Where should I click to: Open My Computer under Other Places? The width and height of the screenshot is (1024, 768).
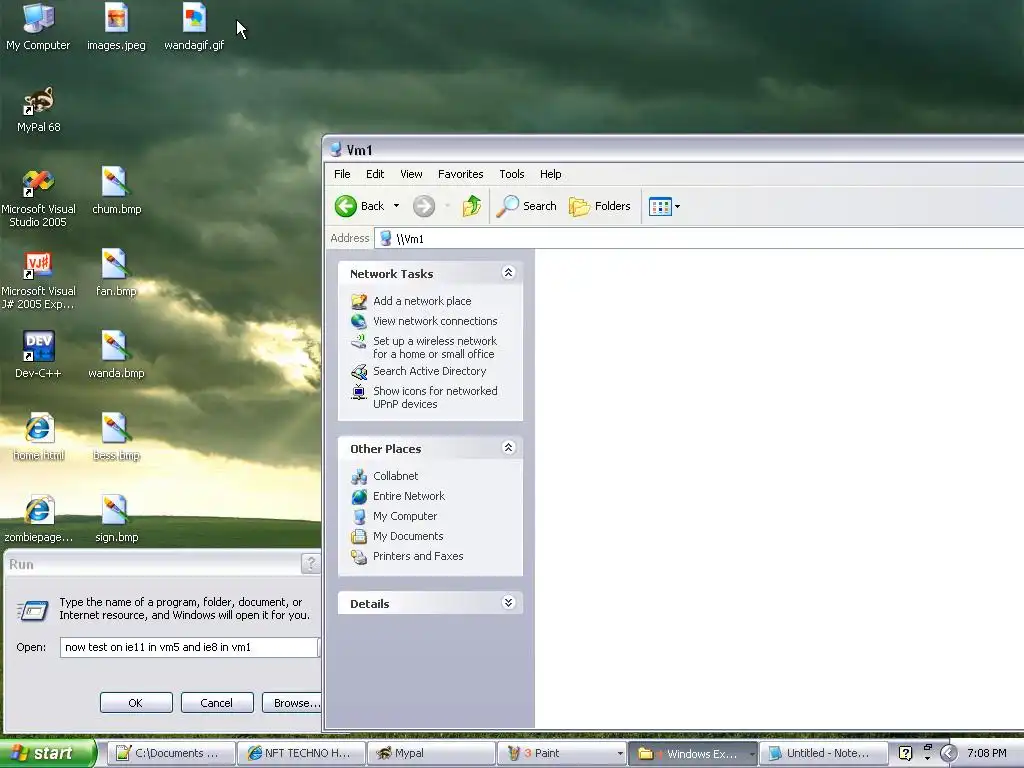(405, 517)
